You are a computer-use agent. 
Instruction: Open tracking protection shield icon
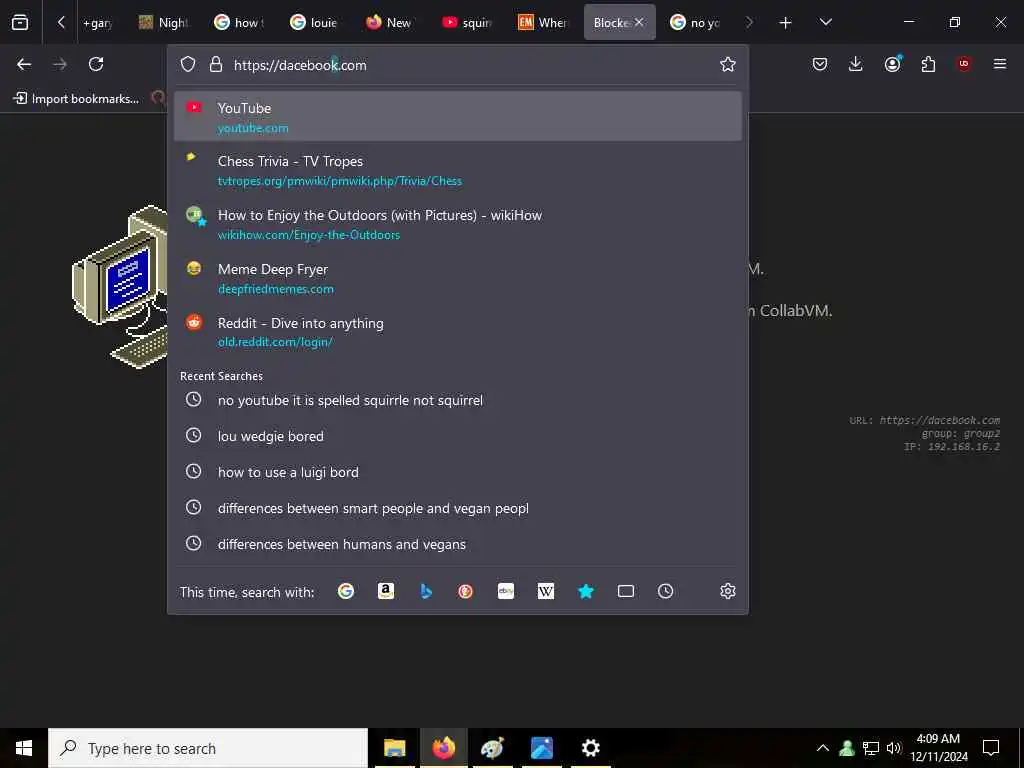click(x=188, y=64)
